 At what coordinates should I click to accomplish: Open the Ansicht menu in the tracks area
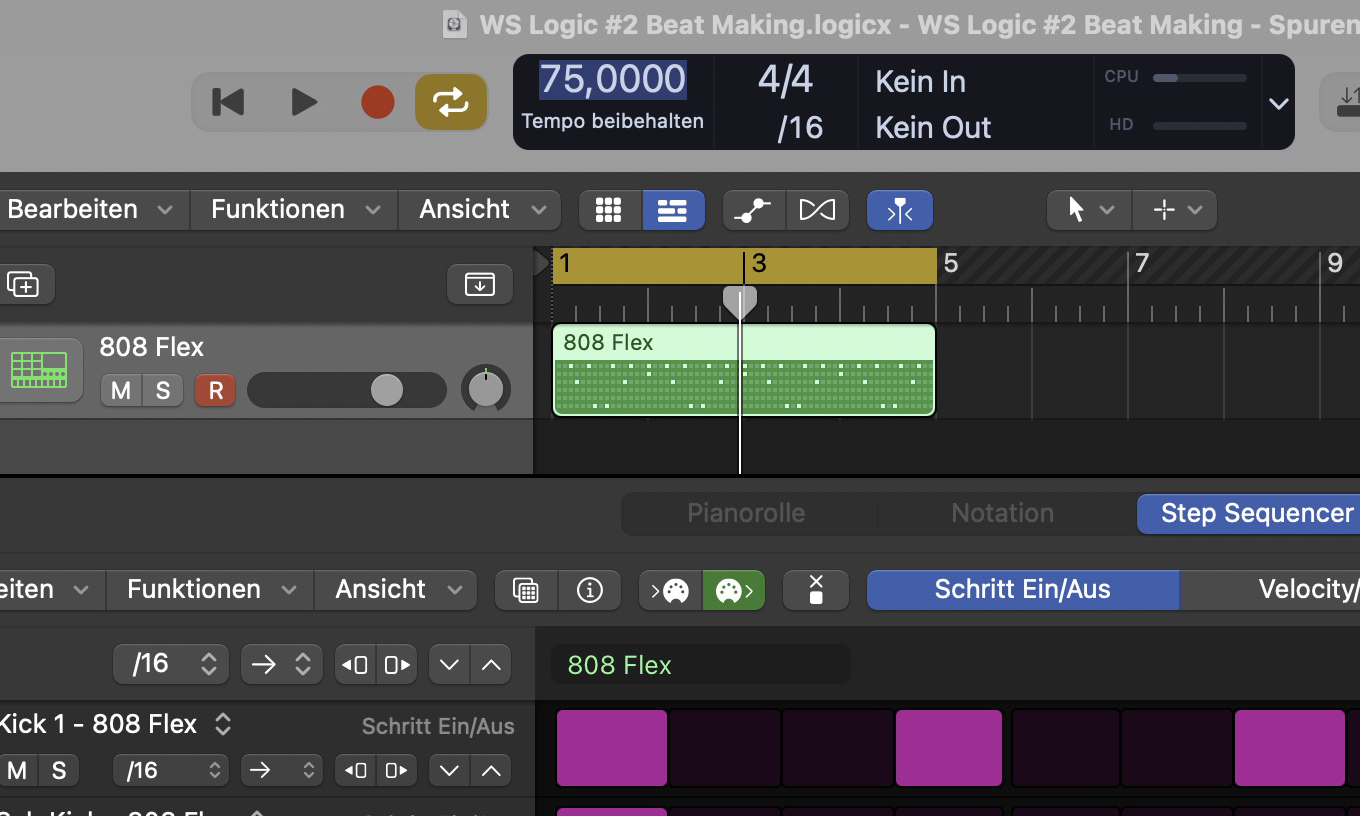[482, 210]
